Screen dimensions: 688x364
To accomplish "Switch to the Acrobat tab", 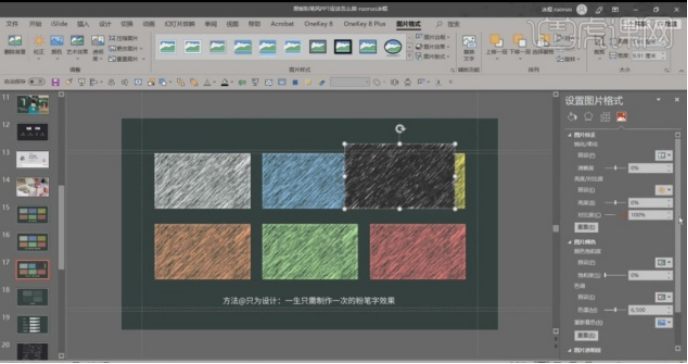I will tap(282, 24).
